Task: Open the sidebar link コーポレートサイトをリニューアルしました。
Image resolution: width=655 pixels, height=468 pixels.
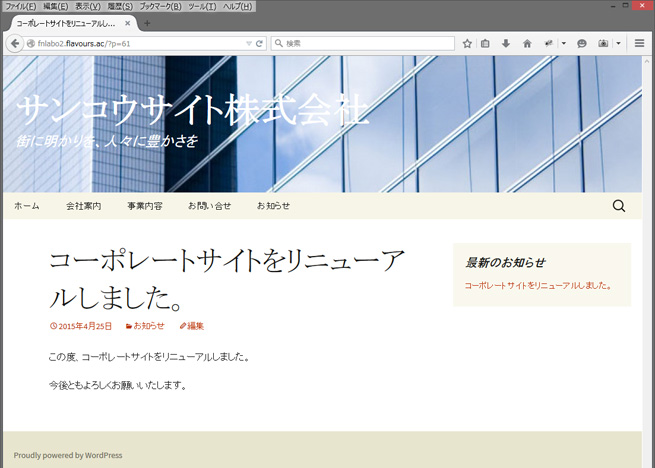Action: point(538,286)
